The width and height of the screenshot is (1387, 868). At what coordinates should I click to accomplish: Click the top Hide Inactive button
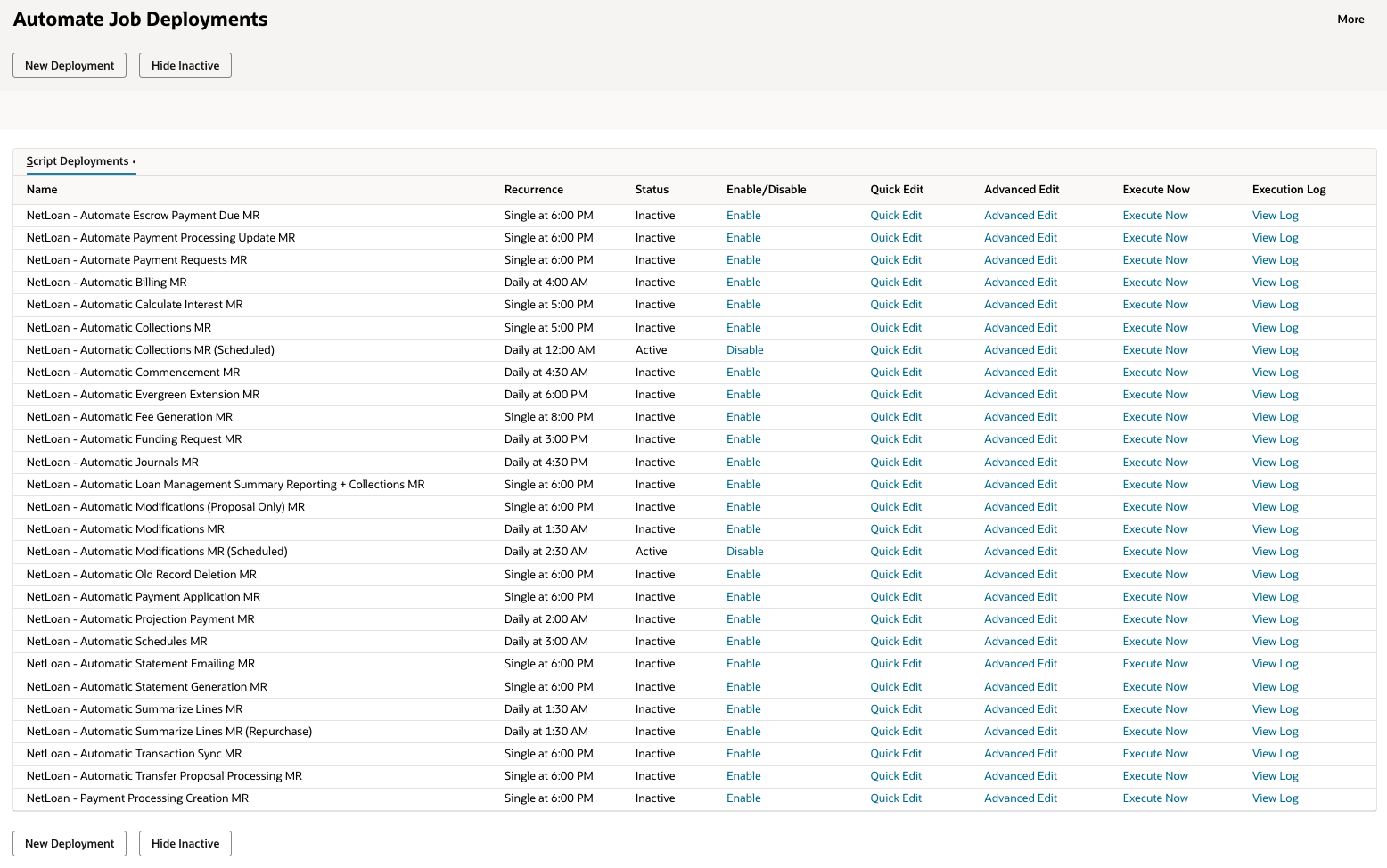click(185, 65)
